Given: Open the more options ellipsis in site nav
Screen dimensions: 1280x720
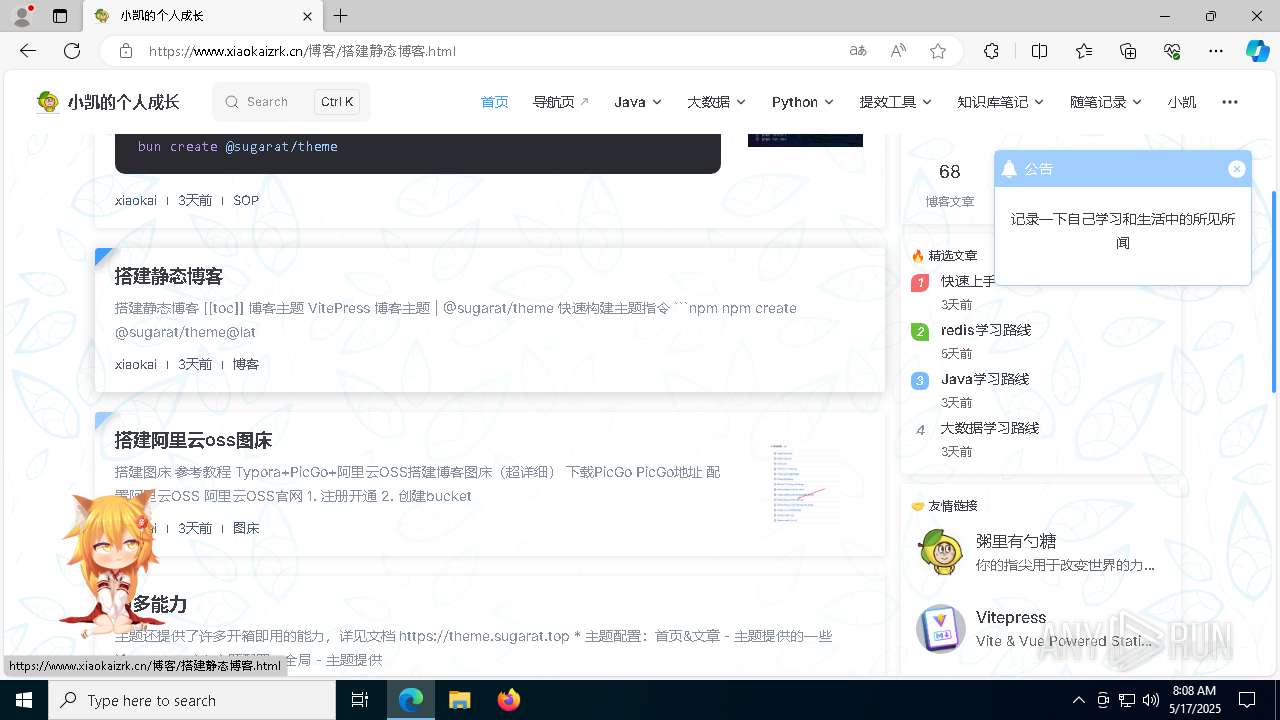Looking at the screenshot, I should coord(1230,102).
